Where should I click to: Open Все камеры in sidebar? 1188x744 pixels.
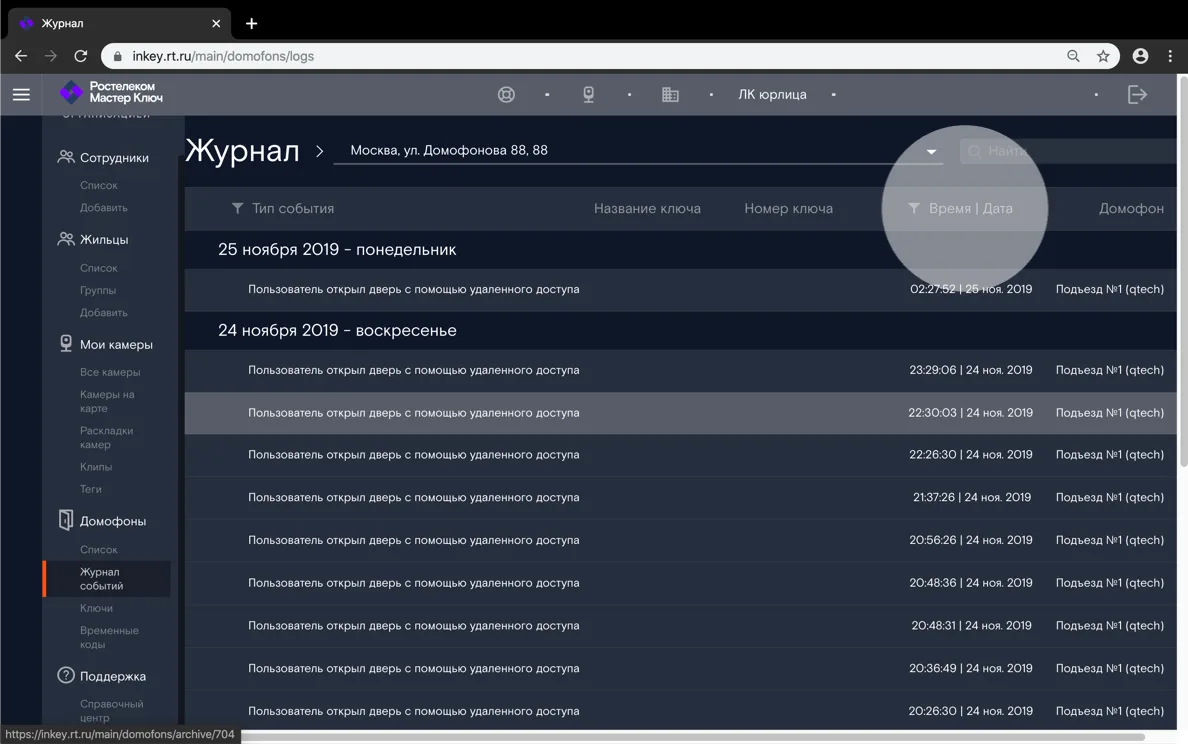pos(110,372)
